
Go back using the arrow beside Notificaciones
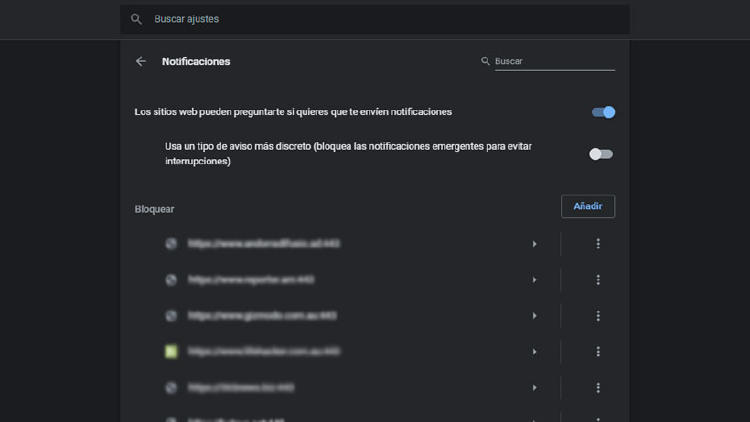(140, 61)
